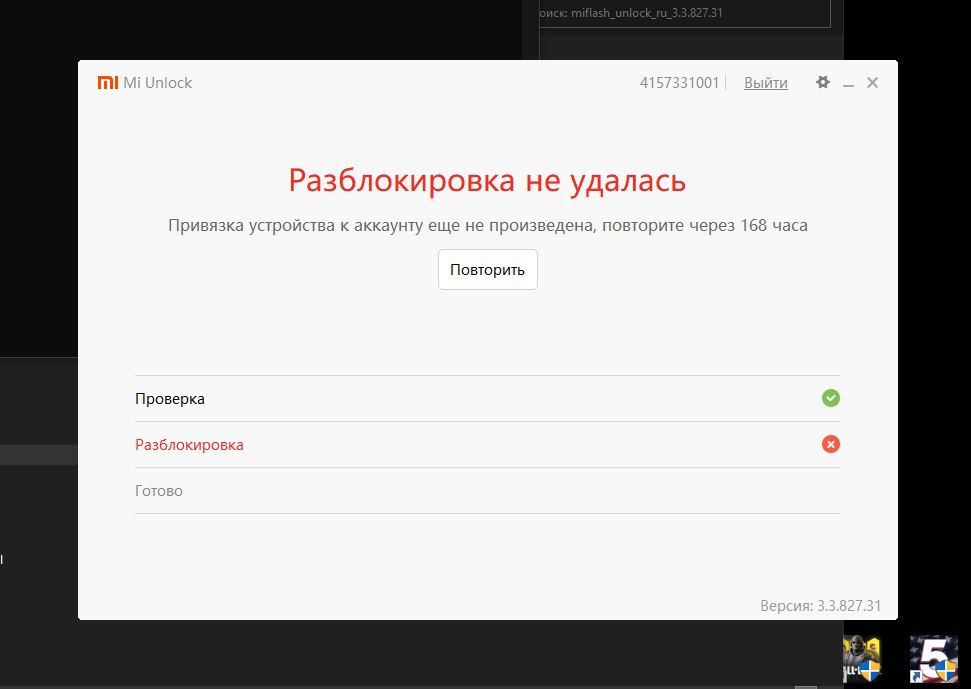Click the 168 hours error message text

pos(487,225)
